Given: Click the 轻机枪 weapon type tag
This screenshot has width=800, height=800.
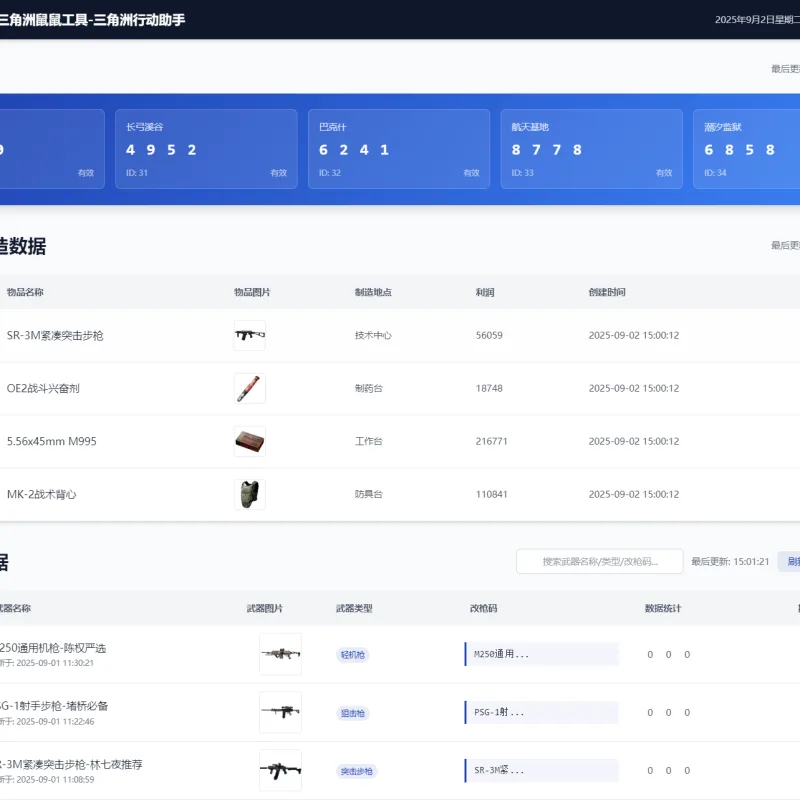Looking at the screenshot, I should pos(353,655).
